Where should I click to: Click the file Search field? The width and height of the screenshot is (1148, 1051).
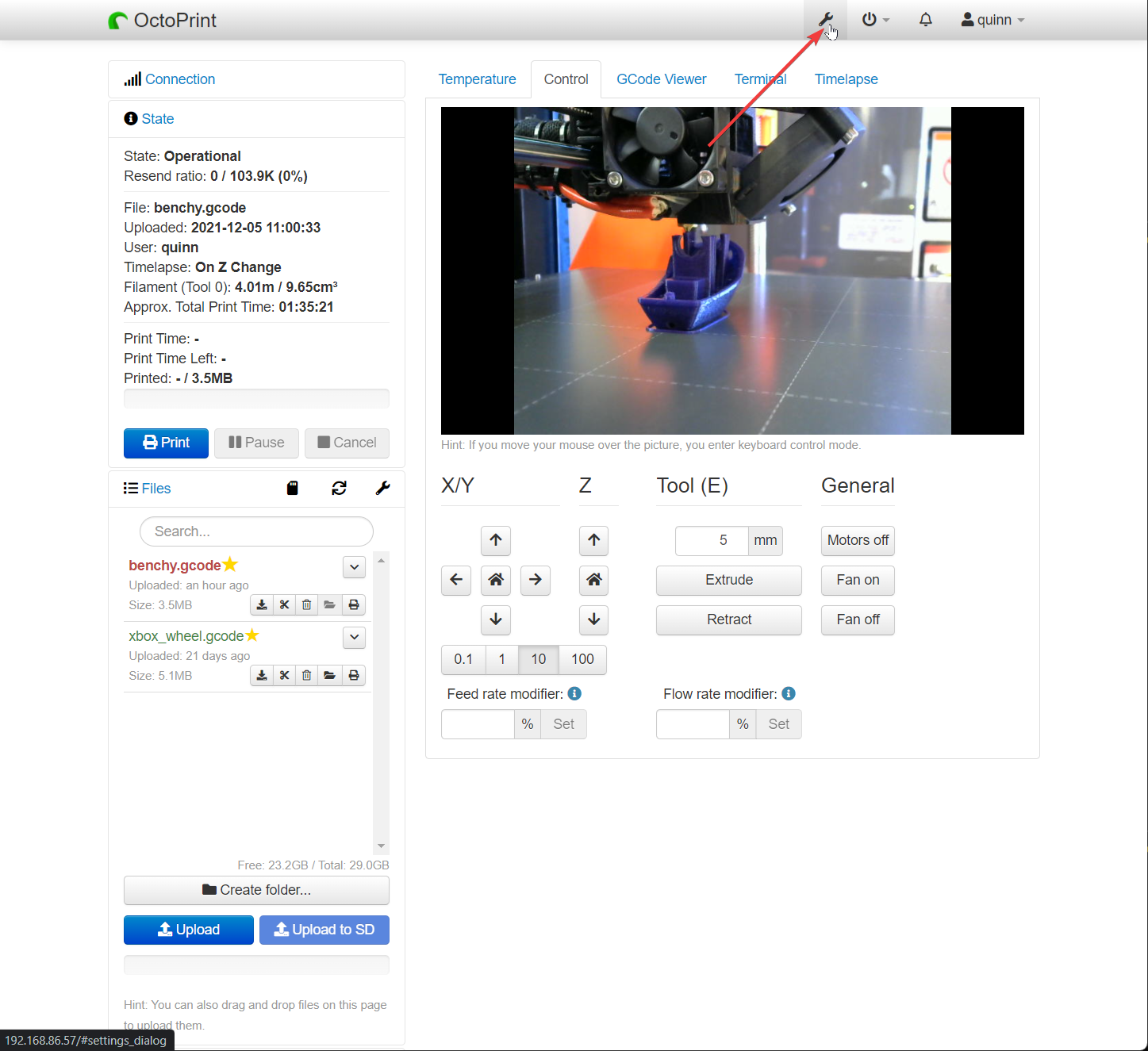[x=255, y=531]
